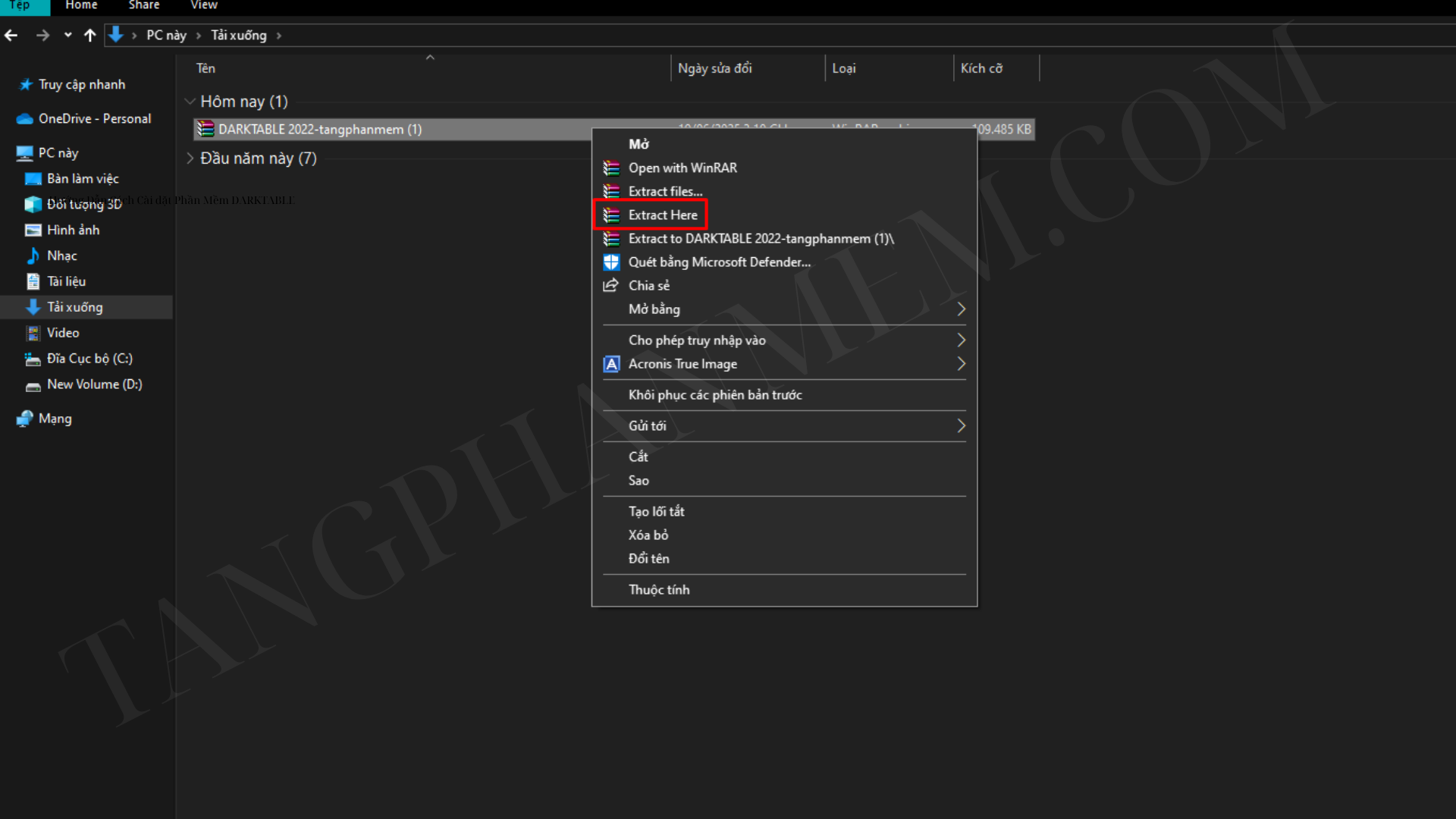Click the share icon next to Chia sẻ
This screenshot has width=1456, height=819.
[x=610, y=285]
